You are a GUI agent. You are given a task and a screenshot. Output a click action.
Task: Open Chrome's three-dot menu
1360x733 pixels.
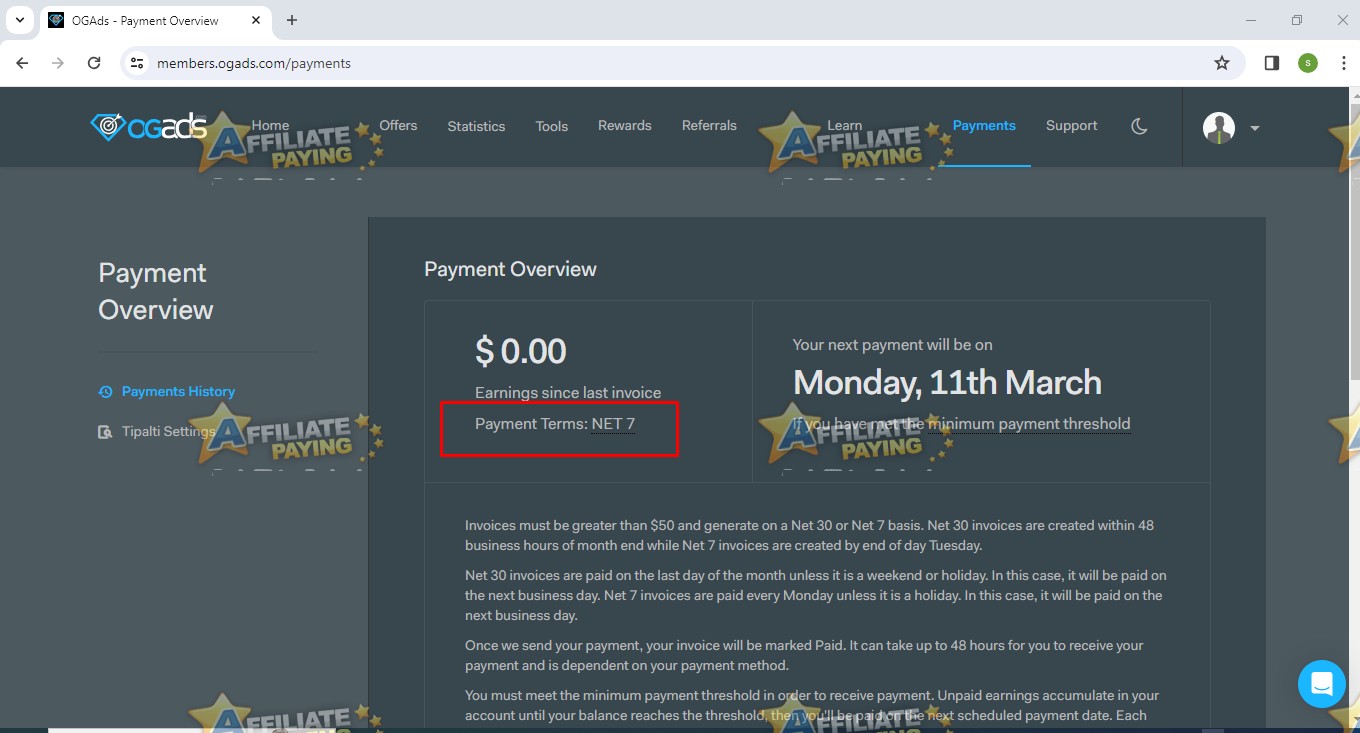point(1344,62)
